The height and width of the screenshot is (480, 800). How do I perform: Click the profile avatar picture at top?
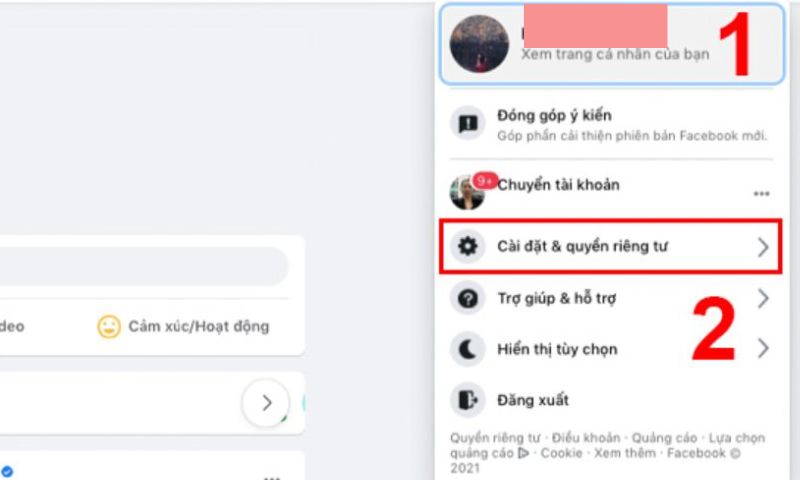[x=479, y=44]
